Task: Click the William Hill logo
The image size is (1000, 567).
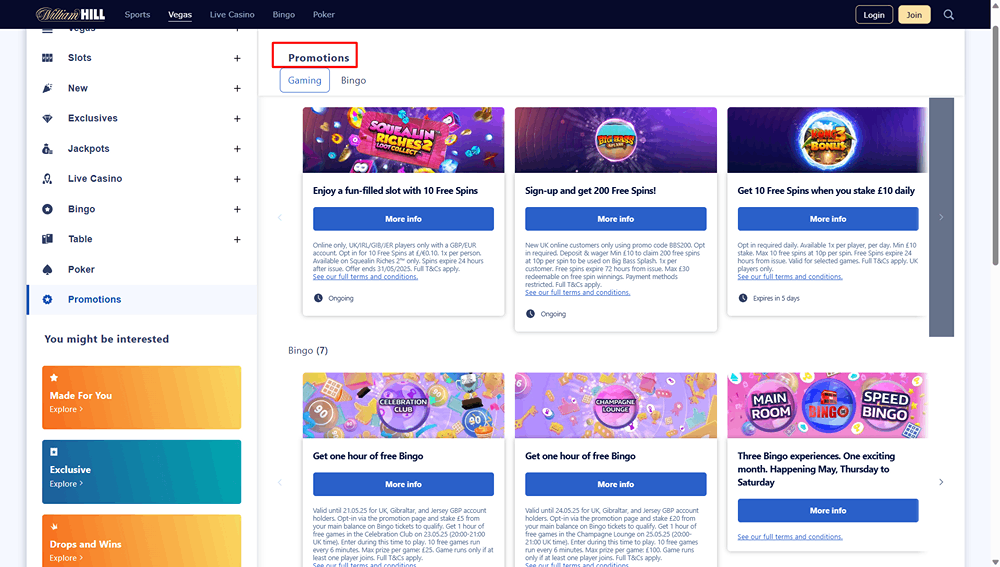Action: 70,14
